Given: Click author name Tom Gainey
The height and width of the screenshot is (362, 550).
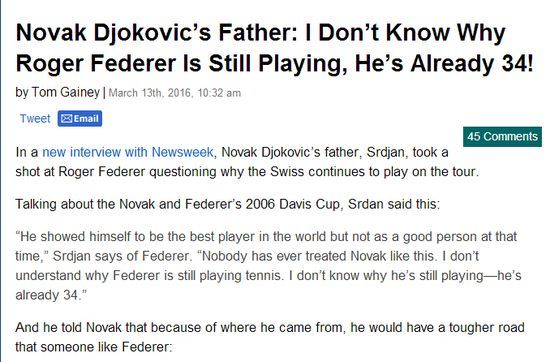Looking at the screenshot, I should 66,92.
